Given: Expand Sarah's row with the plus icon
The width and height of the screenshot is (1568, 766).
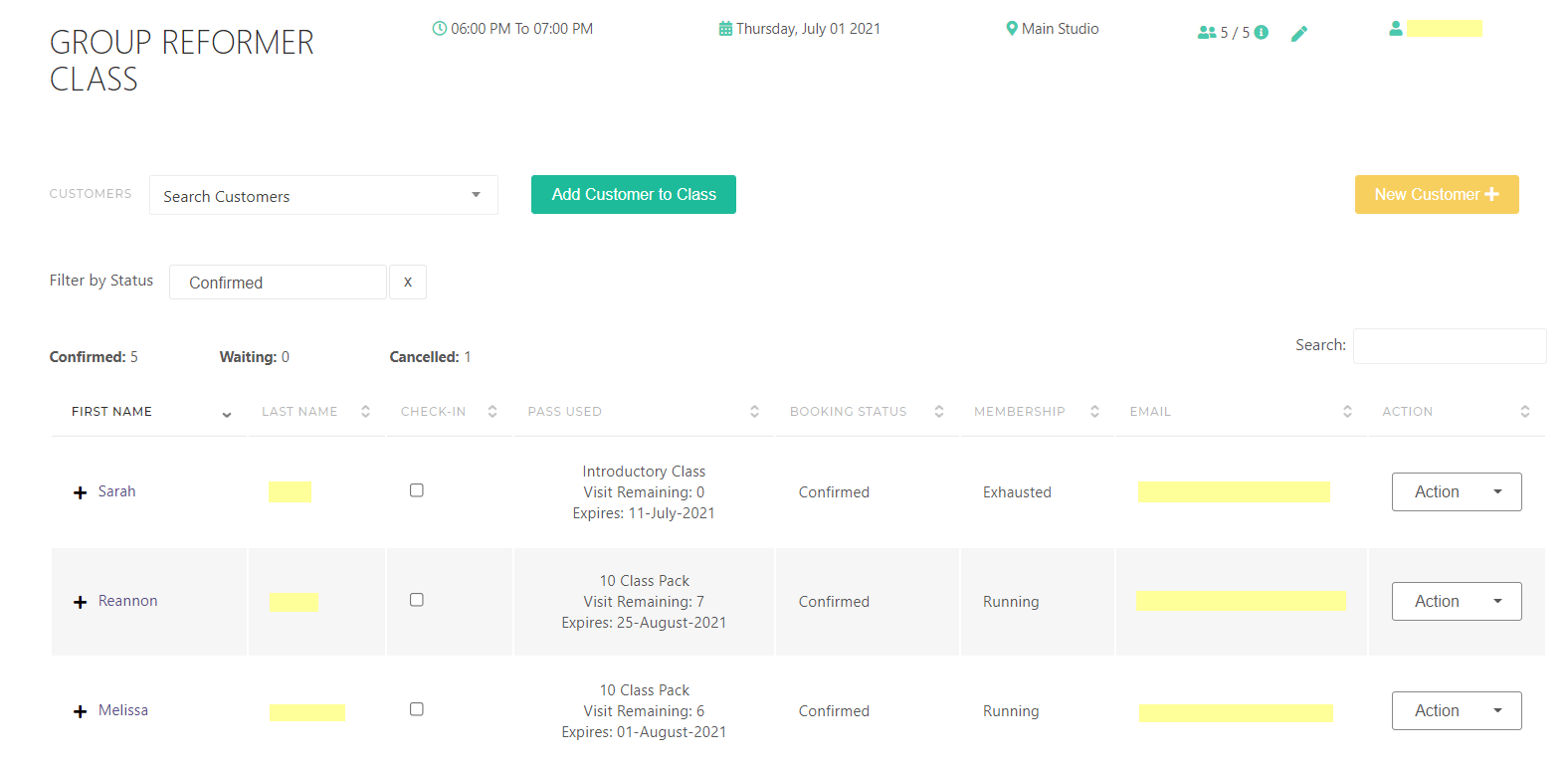Looking at the screenshot, I should pyautogui.click(x=81, y=492).
